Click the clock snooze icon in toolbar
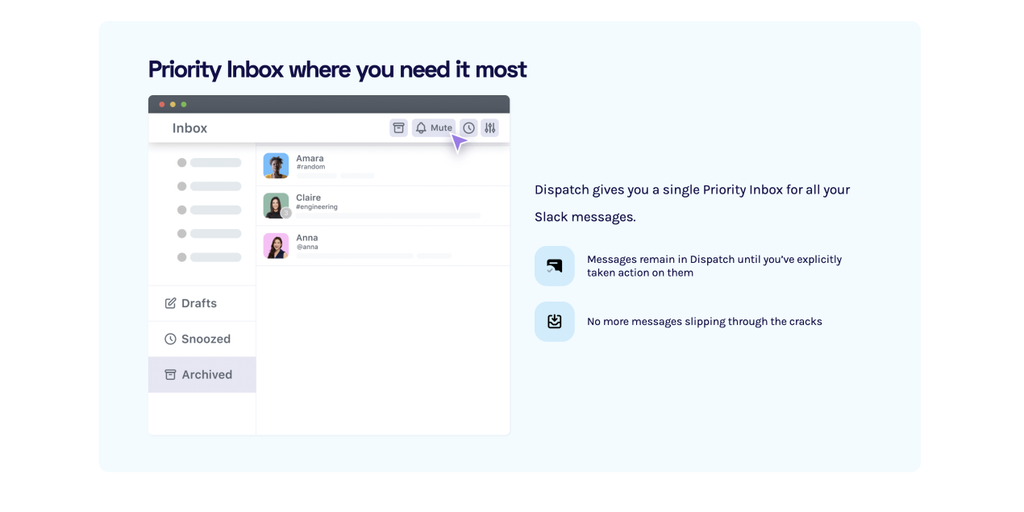The height and width of the screenshot is (512, 1024). click(x=468, y=128)
